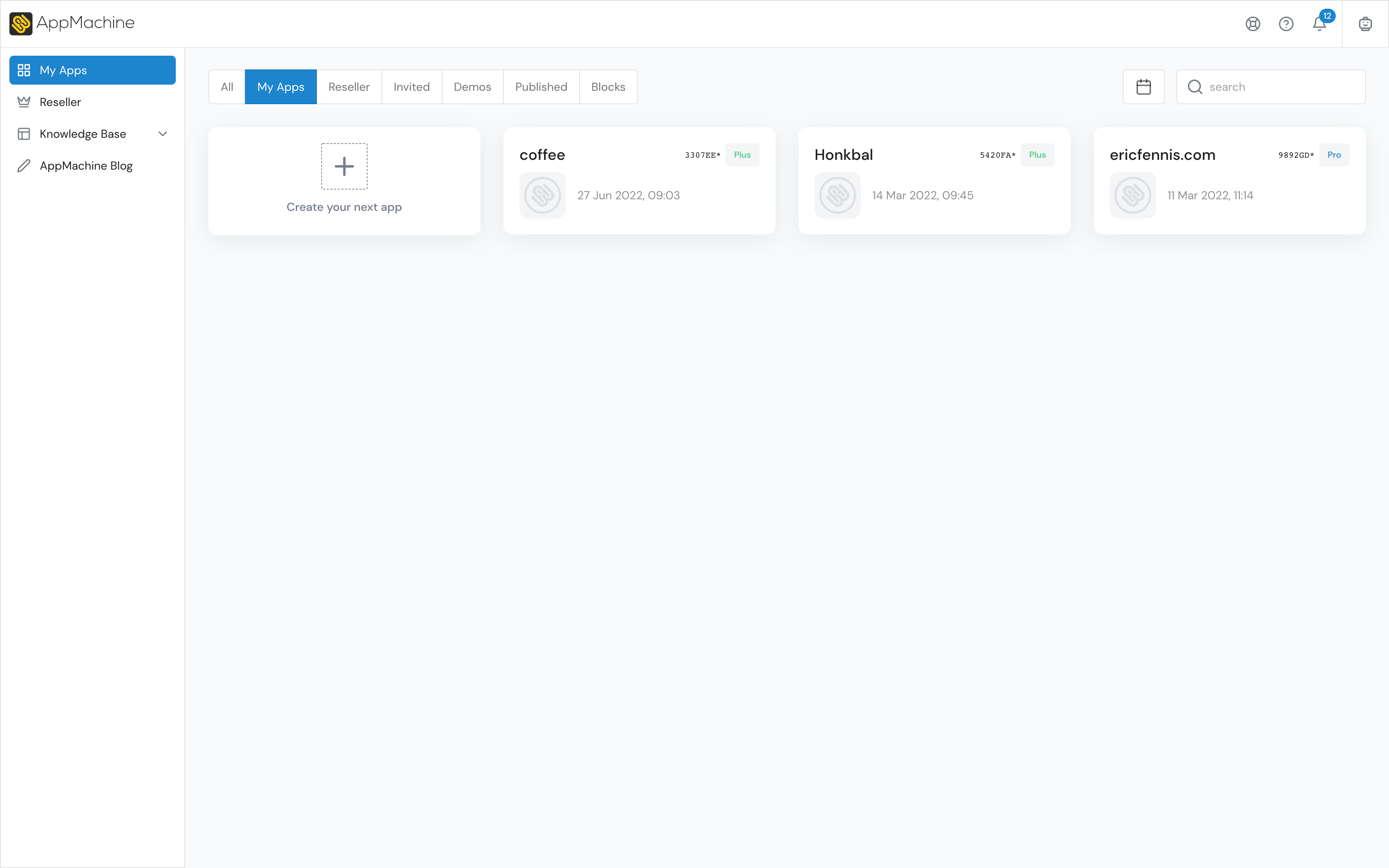Viewport: 1389px width, 868px height.
Task: Click the My Apps grid icon in sidebar
Action: point(24,70)
